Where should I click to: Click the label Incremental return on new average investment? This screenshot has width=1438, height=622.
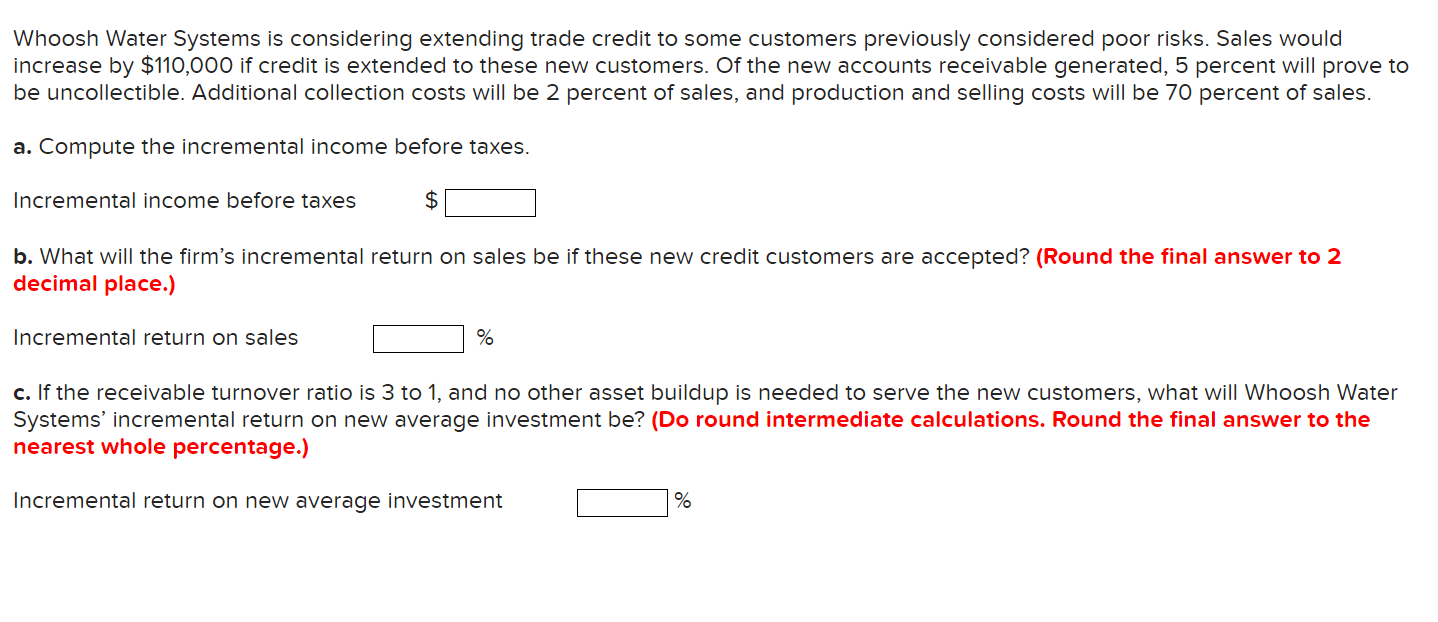[257, 500]
